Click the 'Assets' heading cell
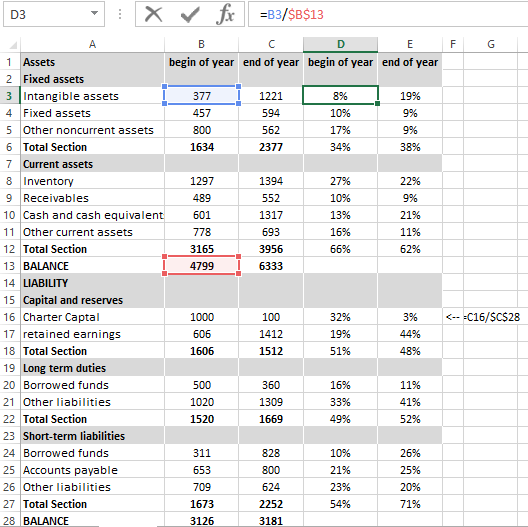Screen dimensions: 528x527 [x=93, y=62]
